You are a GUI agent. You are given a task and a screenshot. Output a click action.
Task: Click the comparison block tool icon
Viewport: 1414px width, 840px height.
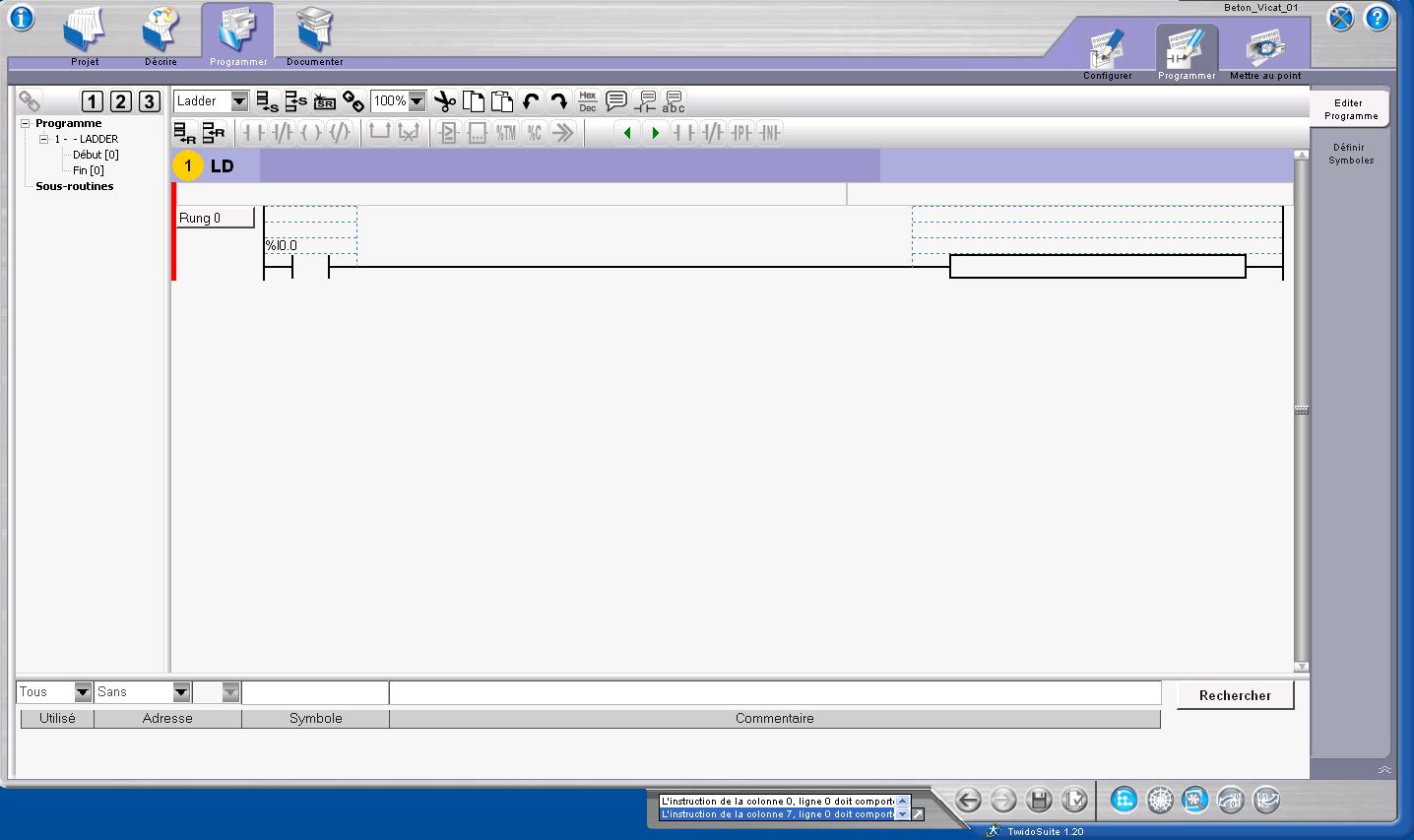(449, 132)
